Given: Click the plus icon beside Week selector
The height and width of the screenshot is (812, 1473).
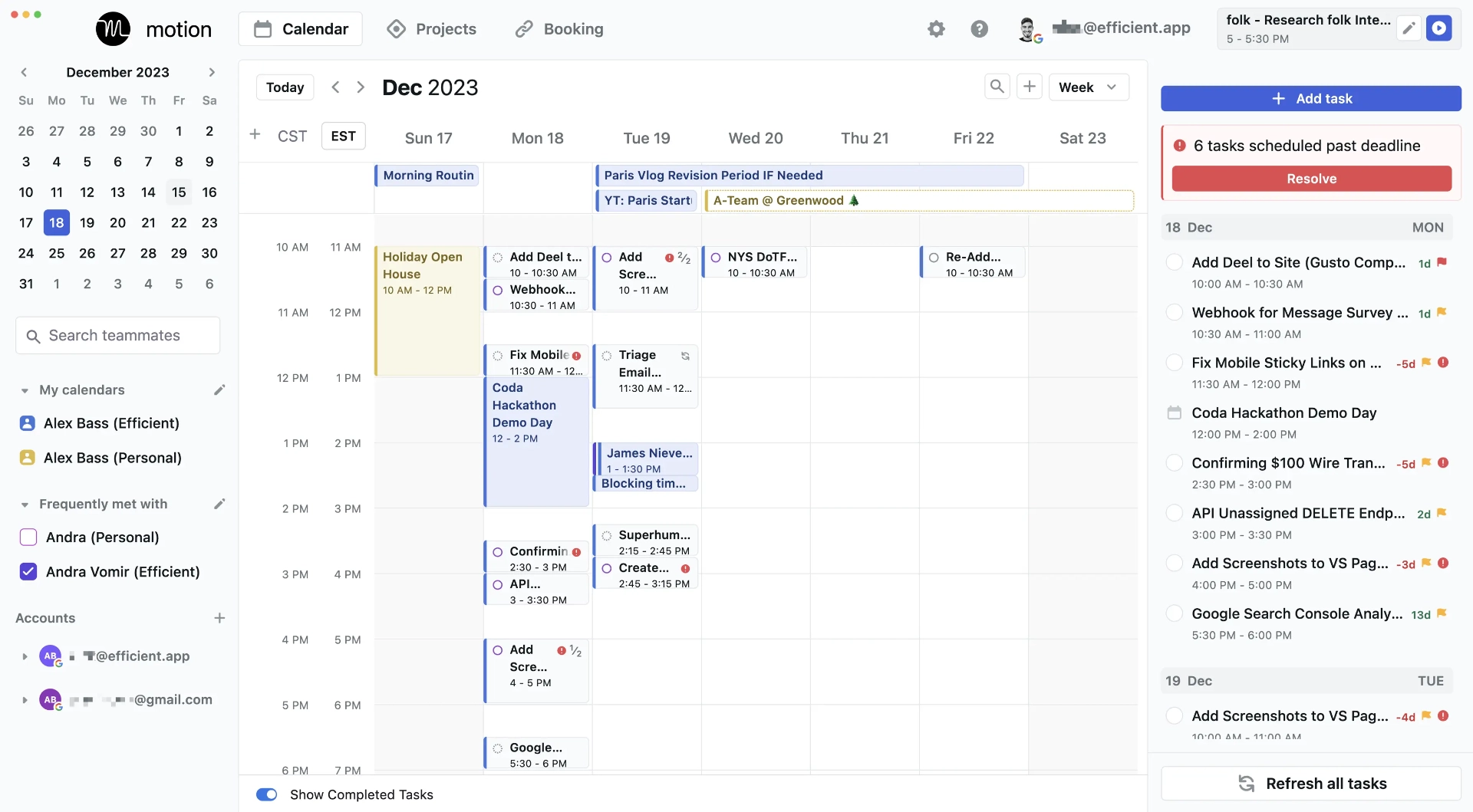Looking at the screenshot, I should [x=1030, y=87].
